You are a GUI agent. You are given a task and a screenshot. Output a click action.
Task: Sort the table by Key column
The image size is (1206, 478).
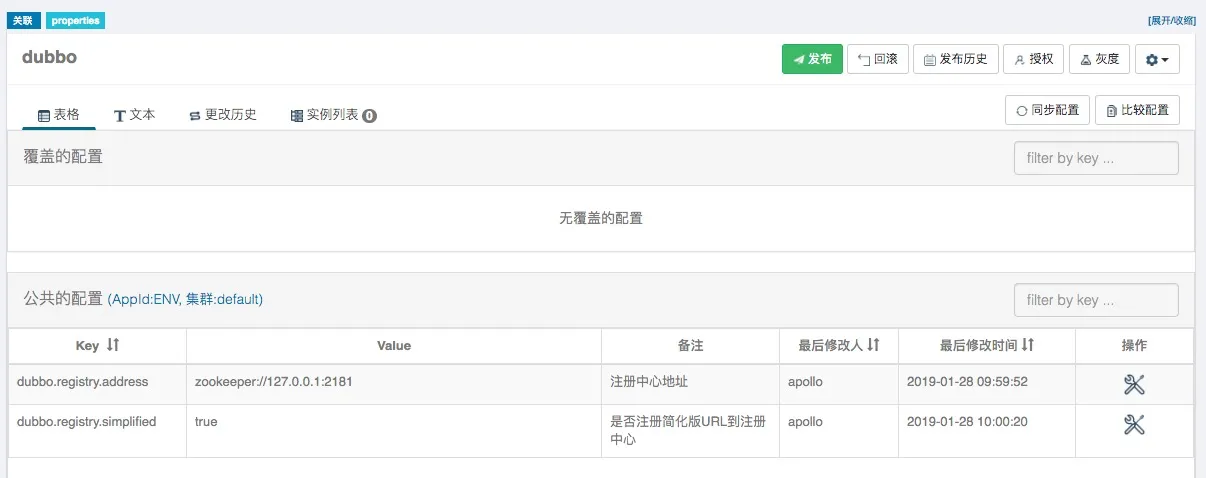click(113, 345)
